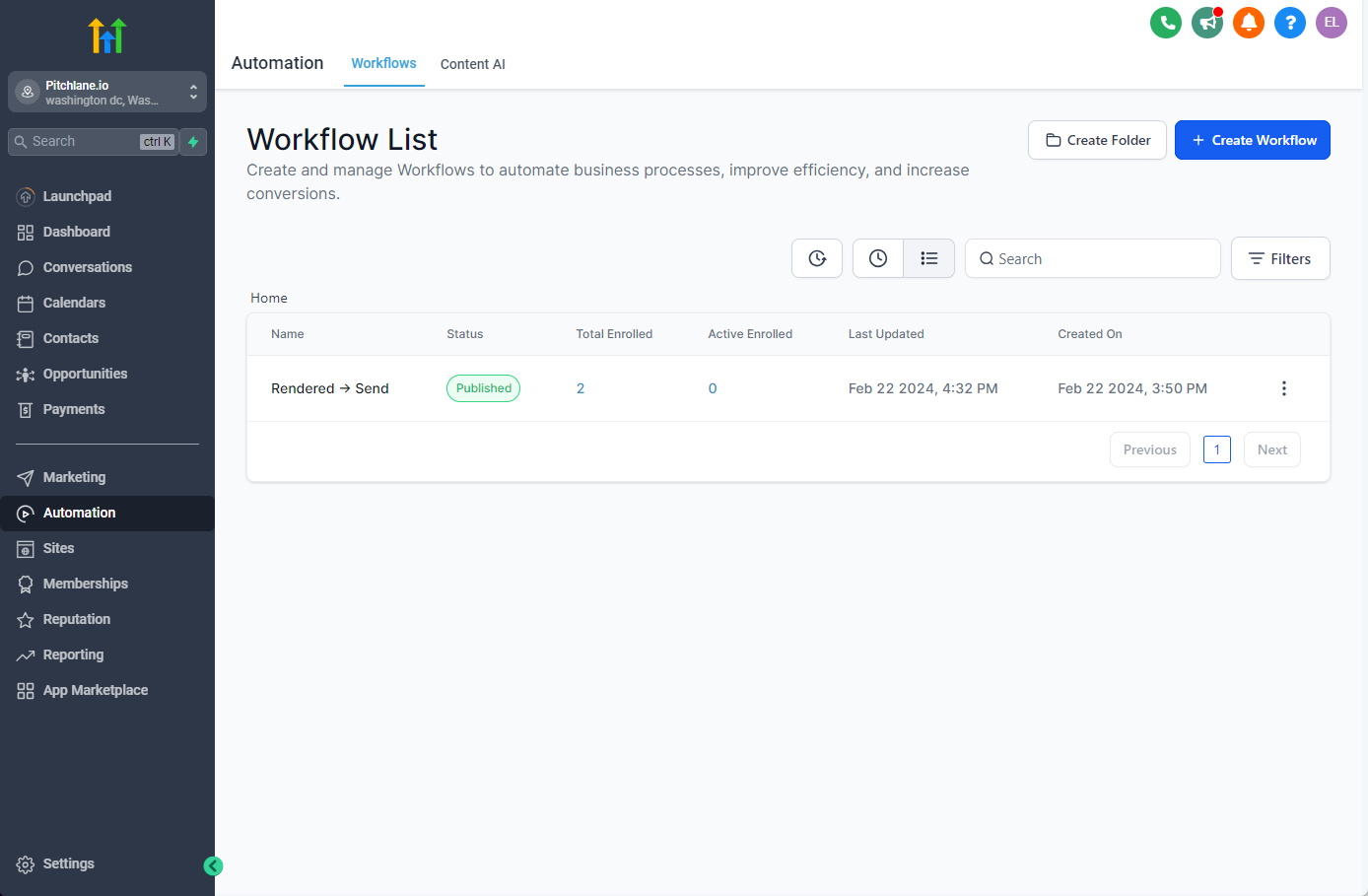Open the megaphone announcements icon
Screen dimensions: 1368x896
click(1207, 23)
